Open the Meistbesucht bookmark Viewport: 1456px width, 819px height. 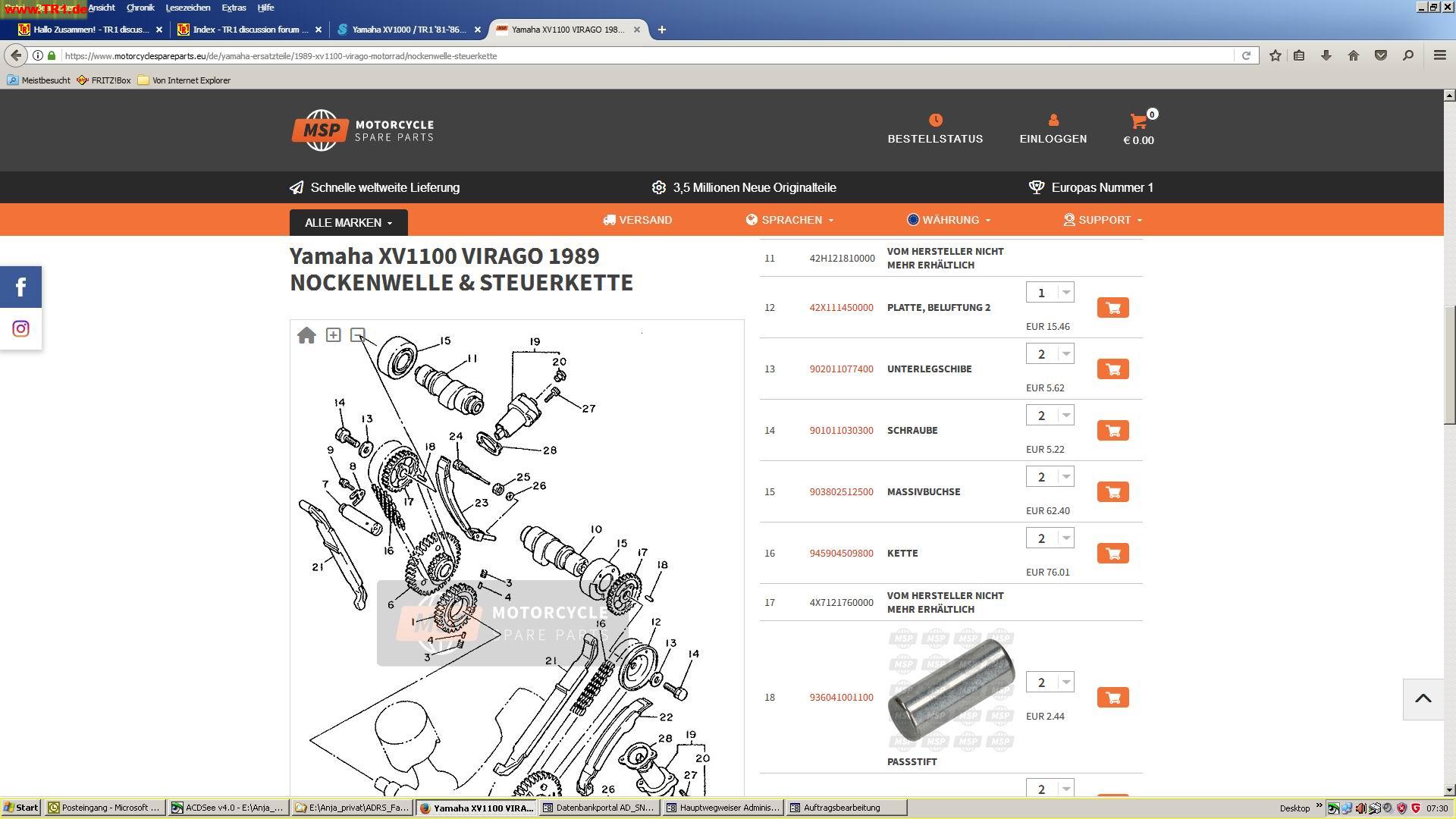click(39, 80)
